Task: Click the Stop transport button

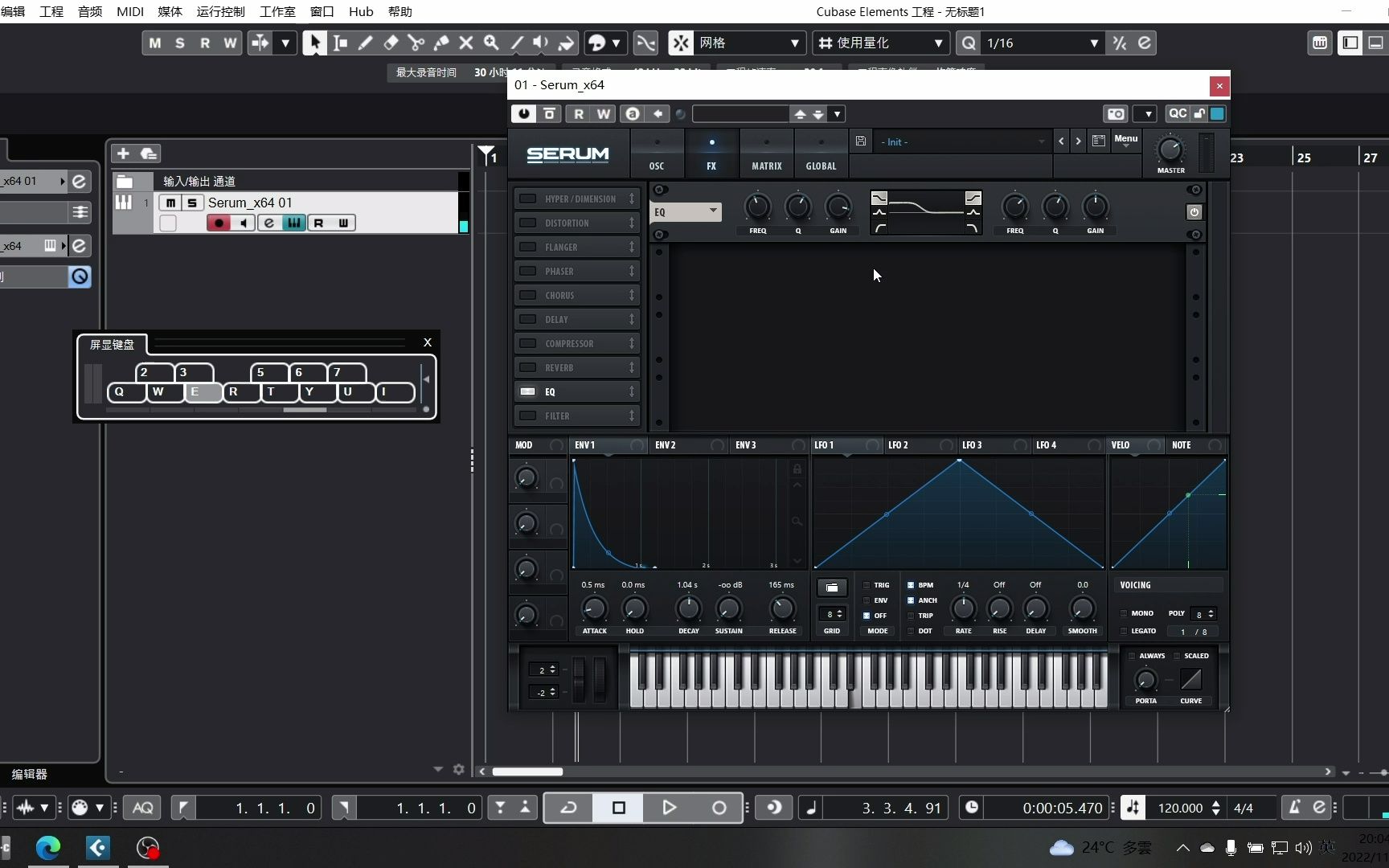Action: pyautogui.click(x=618, y=808)
